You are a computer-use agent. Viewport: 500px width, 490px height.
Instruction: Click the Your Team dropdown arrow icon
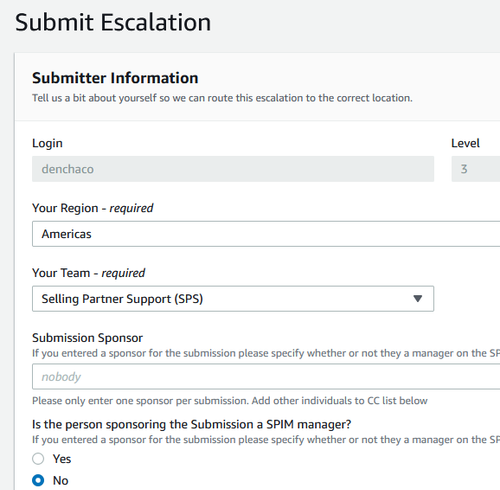pyautogui.click(x=417, y=298)
